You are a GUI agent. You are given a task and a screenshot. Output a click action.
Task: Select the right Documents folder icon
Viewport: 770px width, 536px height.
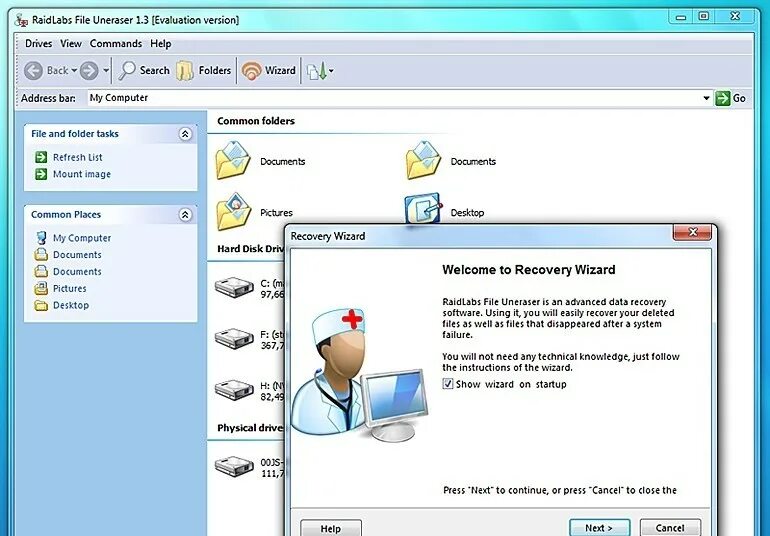tap(424, 160)
